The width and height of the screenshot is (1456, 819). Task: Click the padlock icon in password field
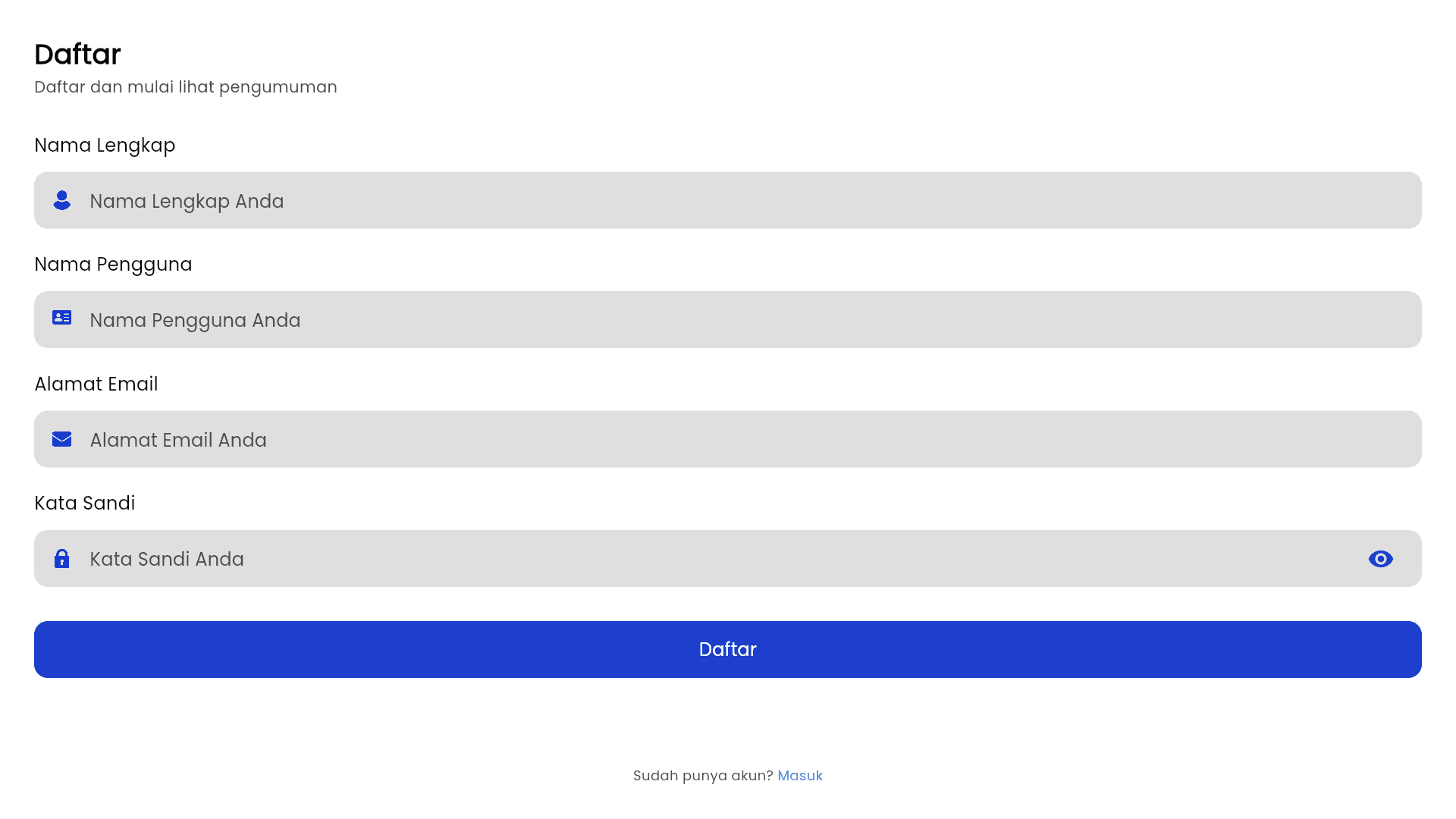click(x=62, y=559)
